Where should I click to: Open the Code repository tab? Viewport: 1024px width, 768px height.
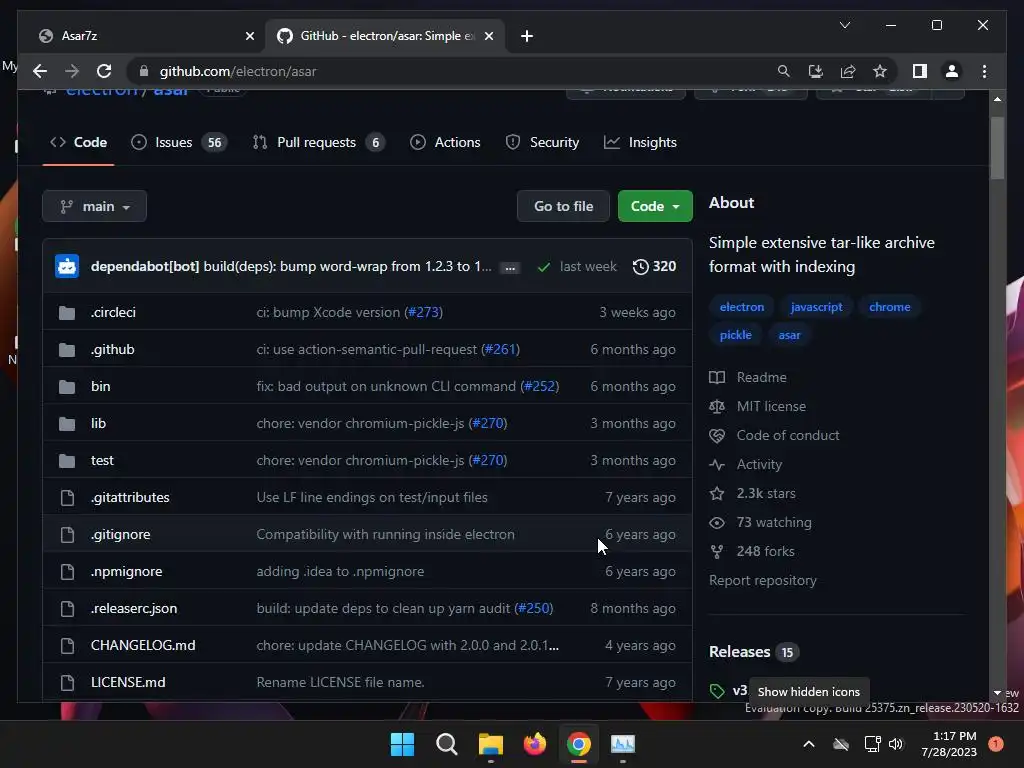tap(78, 142)
